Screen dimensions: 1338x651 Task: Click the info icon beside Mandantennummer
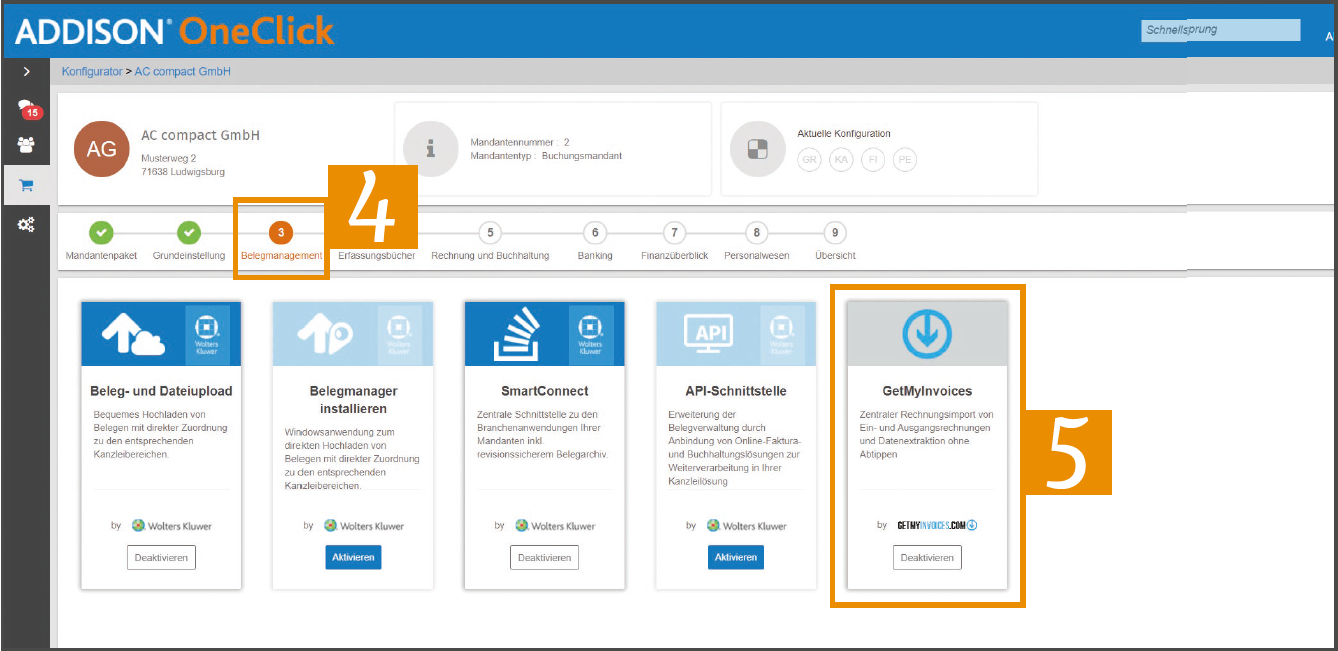click(x=431, y=149)
